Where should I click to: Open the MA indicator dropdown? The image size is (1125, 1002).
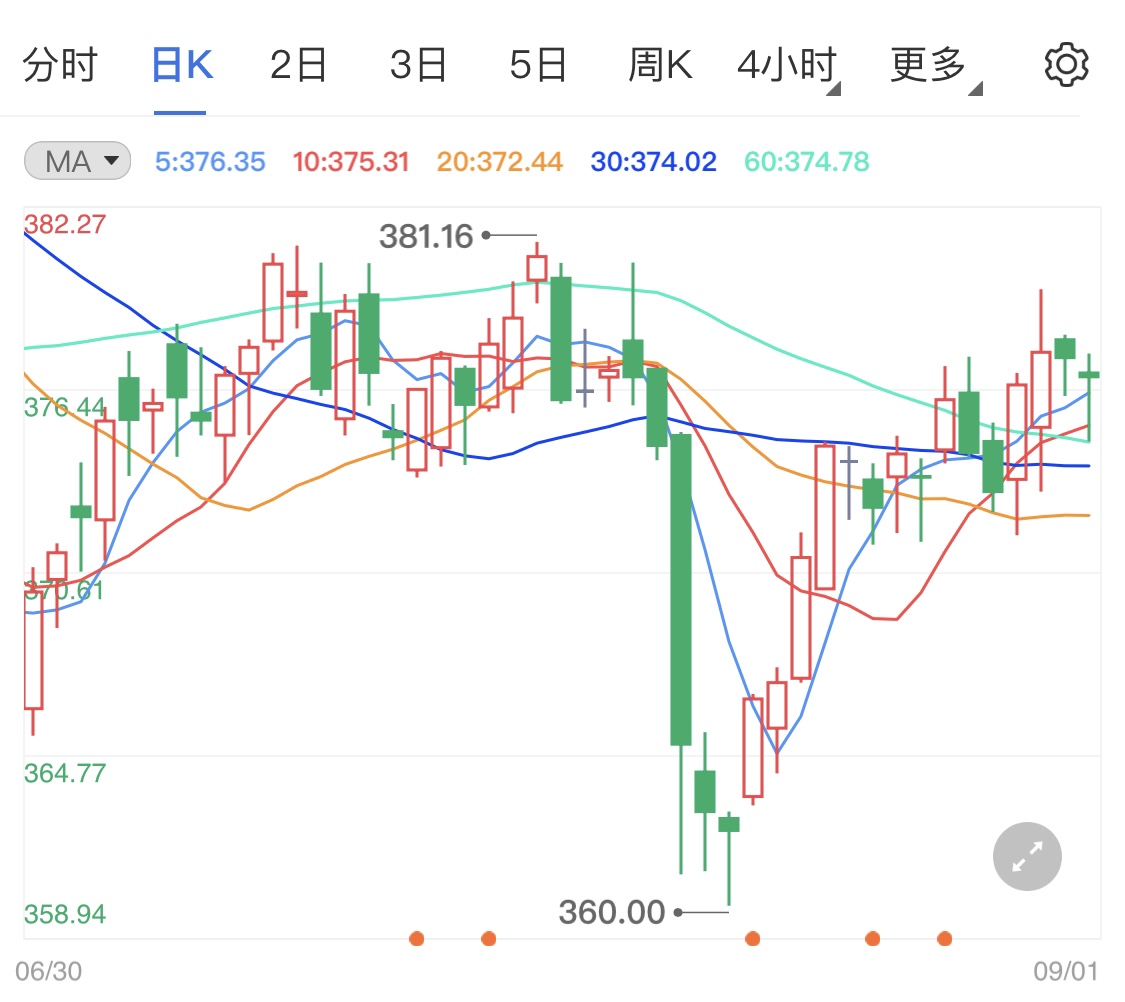tap(77, 161)
